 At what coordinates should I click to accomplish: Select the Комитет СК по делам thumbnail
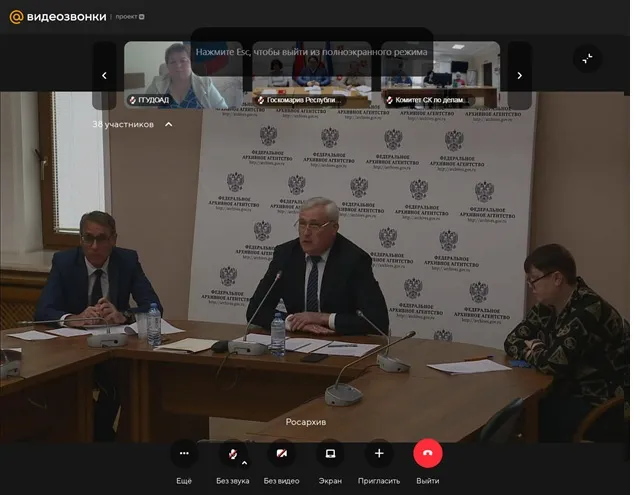click(x=440, y=75)
